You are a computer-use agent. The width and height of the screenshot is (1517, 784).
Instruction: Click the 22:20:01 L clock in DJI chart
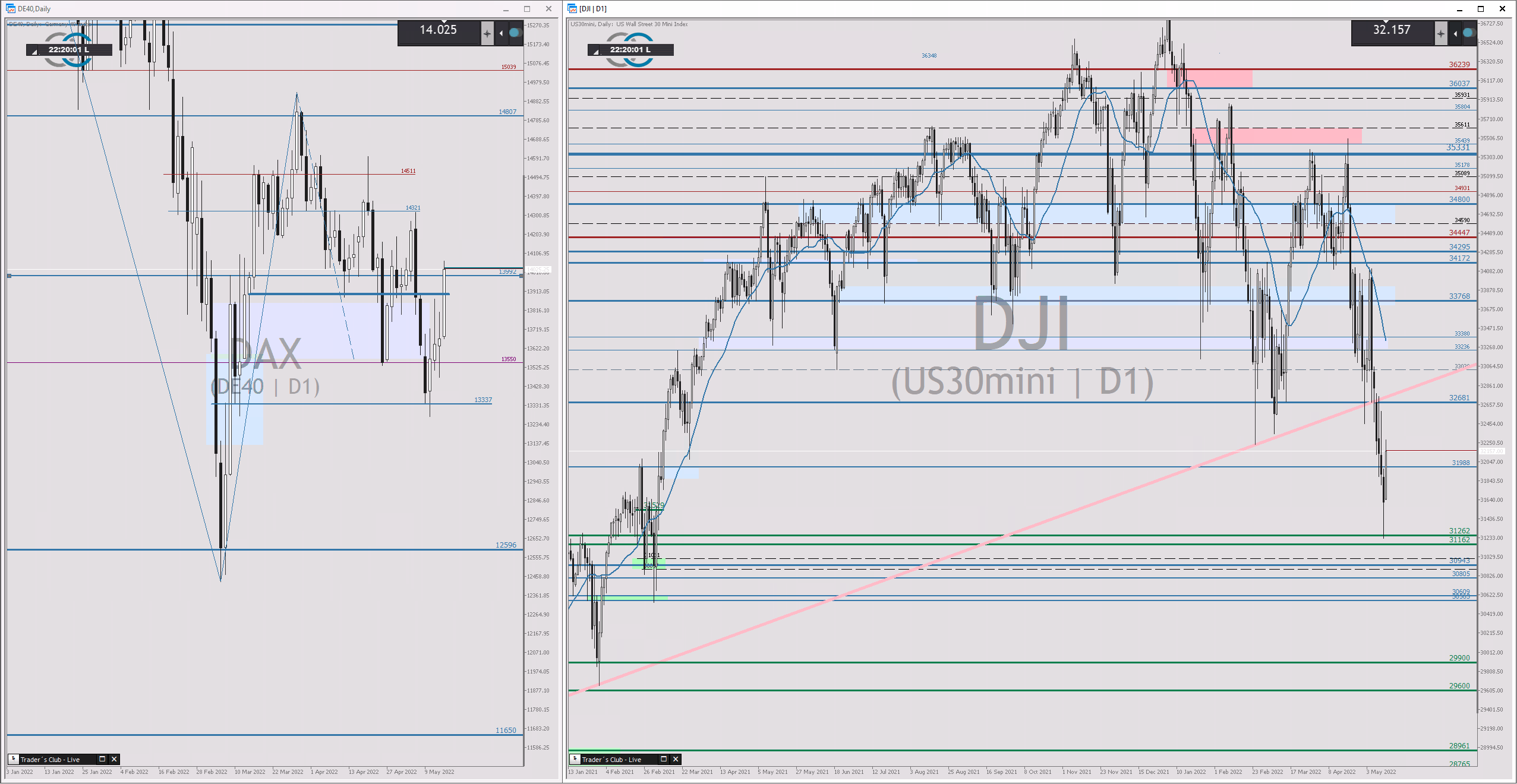pyautogui.click(x=630, y=50)
